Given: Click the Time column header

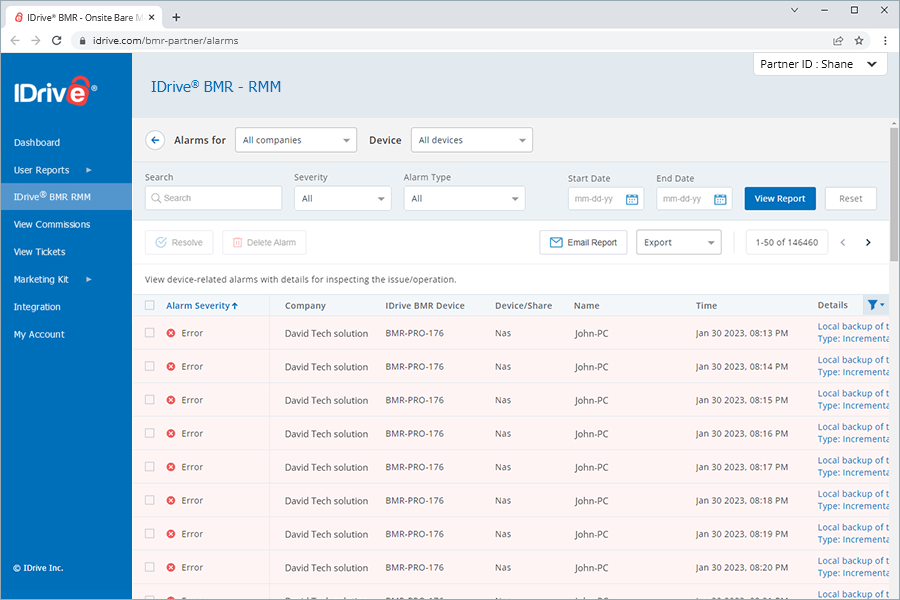Looking at the screenshot, I should click(706, 306).
